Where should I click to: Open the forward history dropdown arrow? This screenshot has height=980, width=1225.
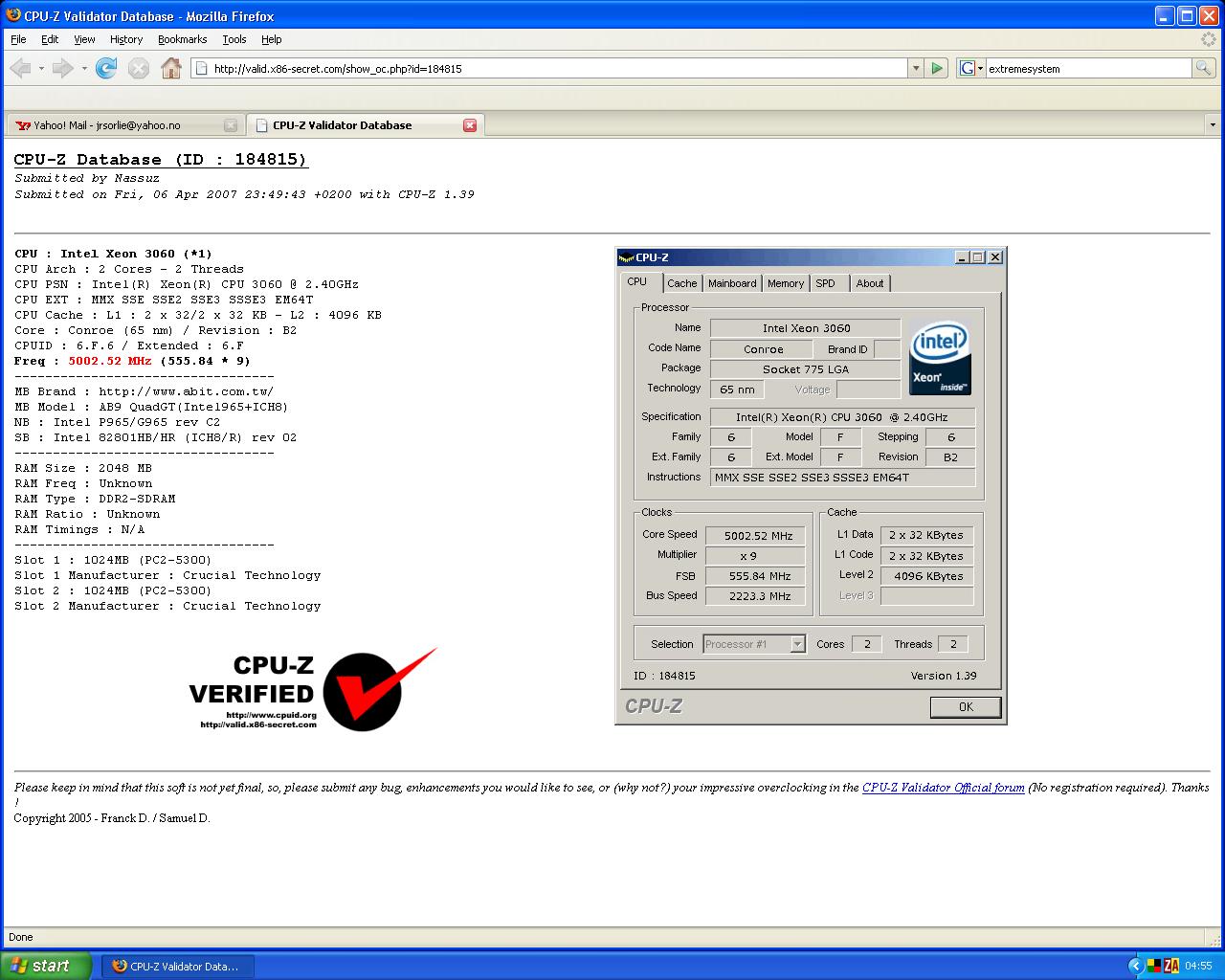(84, 68)
